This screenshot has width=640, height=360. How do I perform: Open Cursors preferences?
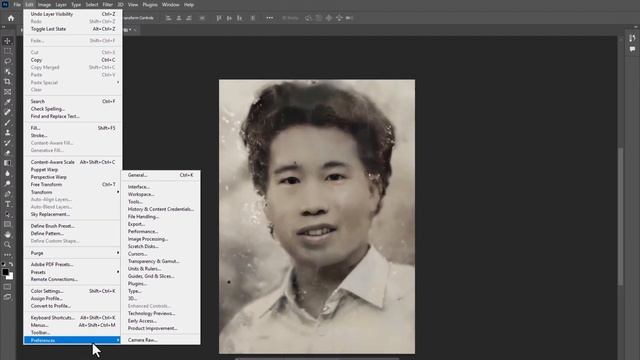pyautogui.click(x=161, y=254)
